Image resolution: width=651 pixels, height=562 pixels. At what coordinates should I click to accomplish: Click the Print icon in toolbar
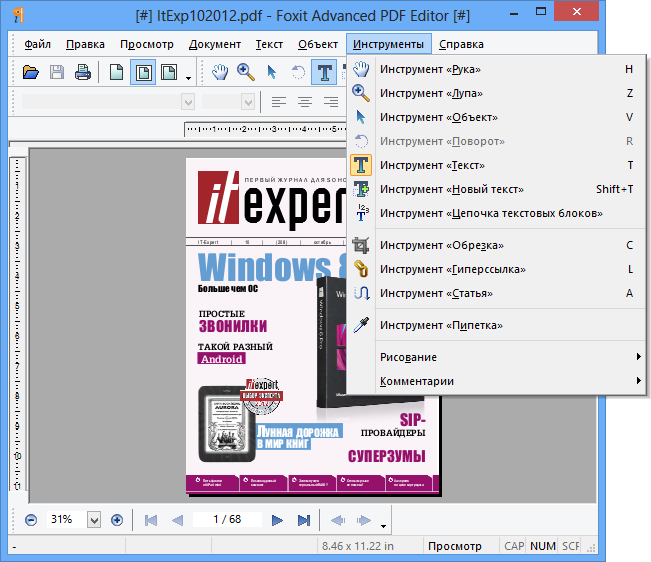point(83,72)
